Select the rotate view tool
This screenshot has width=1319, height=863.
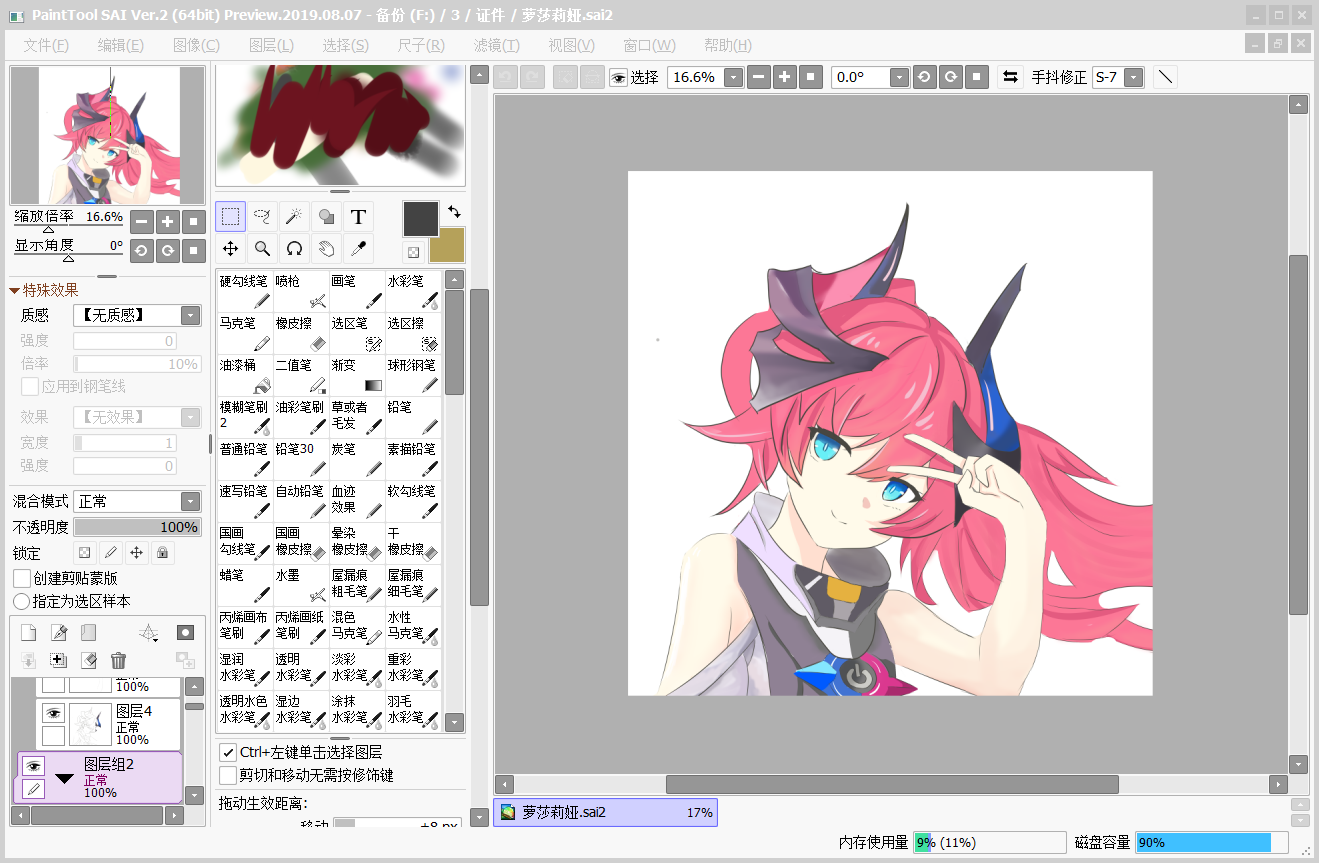pos(294,248)
